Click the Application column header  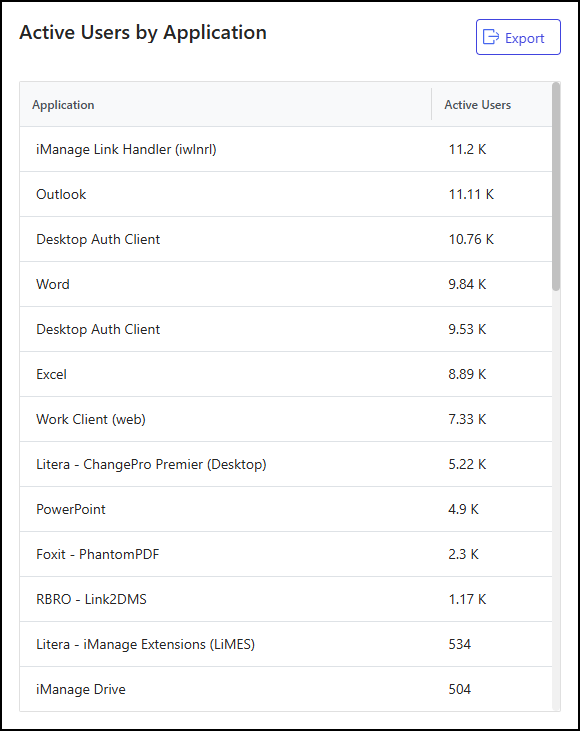click(226, 105)
